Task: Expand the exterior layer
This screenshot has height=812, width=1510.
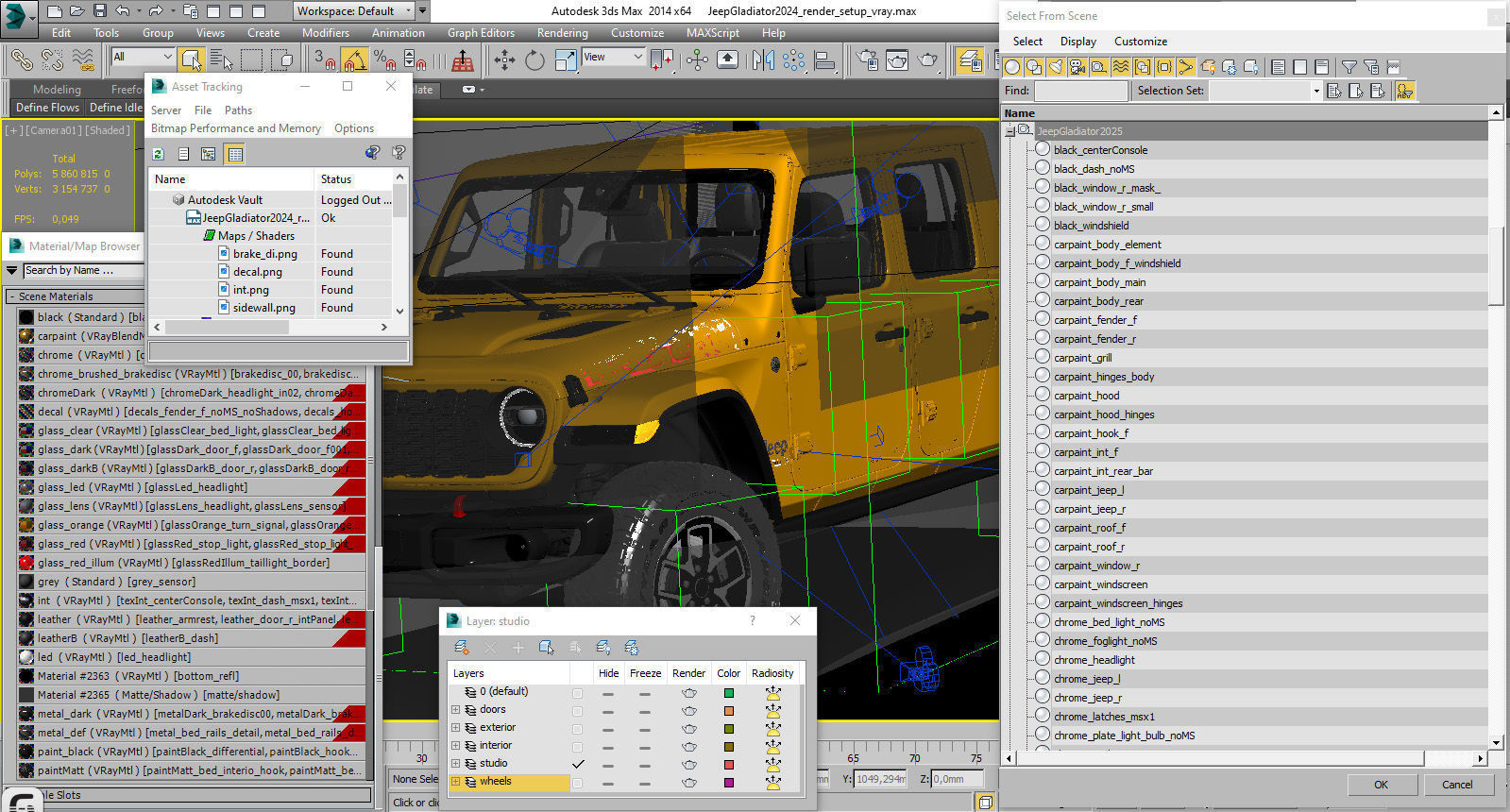Action: 455,728
